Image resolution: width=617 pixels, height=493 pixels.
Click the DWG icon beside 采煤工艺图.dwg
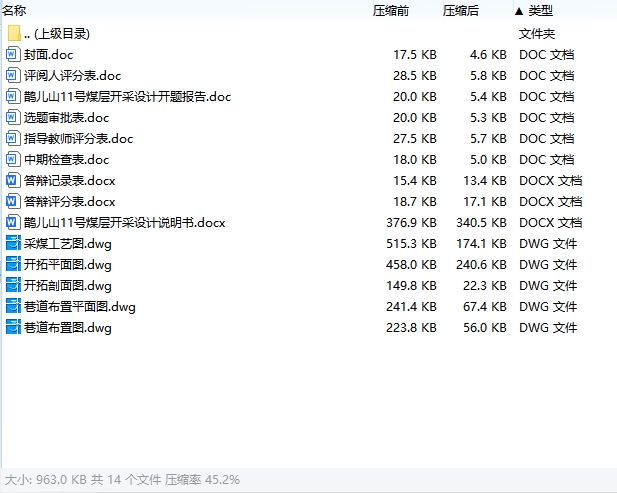click(x=13, y=244)
